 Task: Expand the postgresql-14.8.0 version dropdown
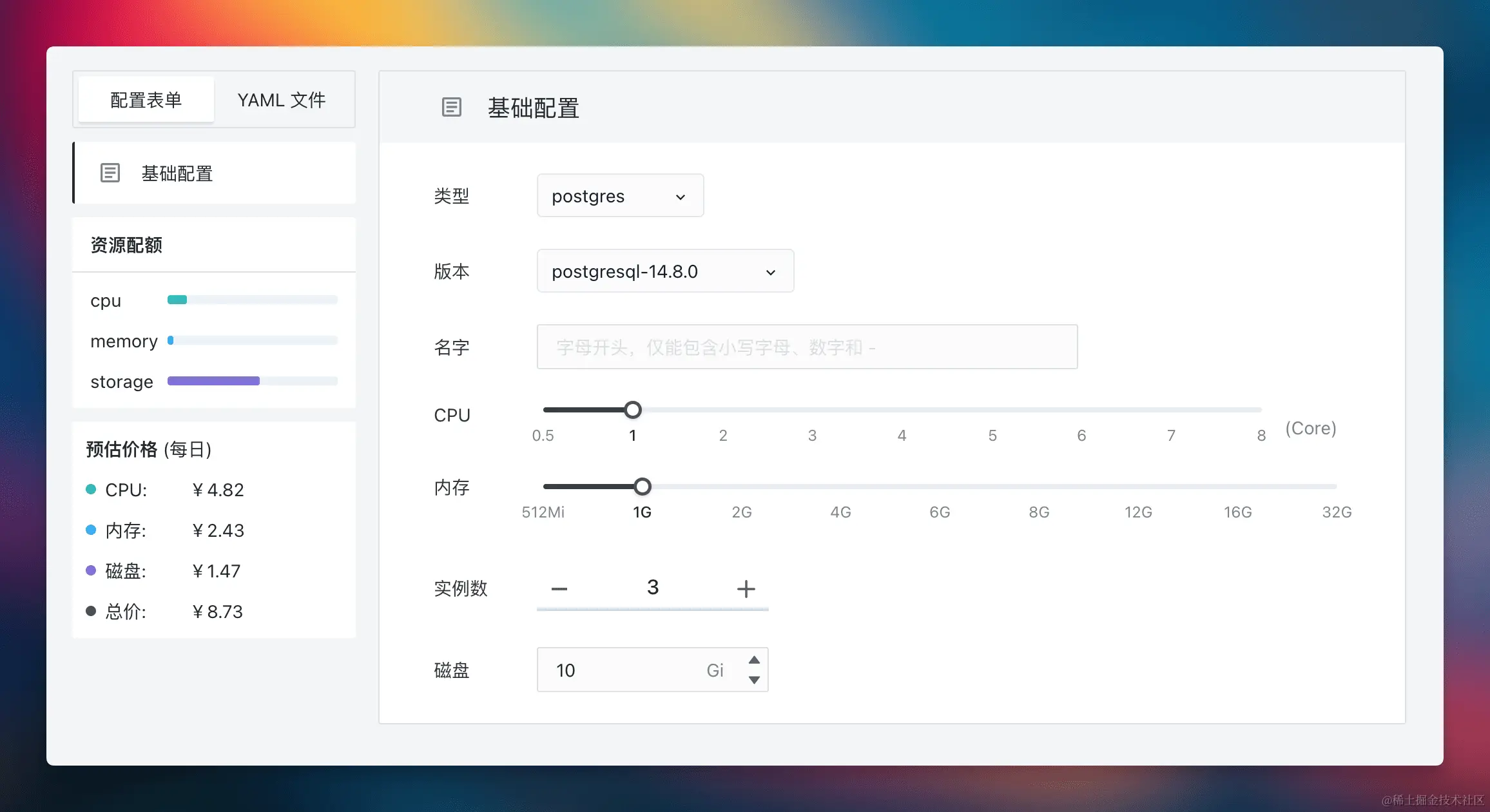(664, 271)
